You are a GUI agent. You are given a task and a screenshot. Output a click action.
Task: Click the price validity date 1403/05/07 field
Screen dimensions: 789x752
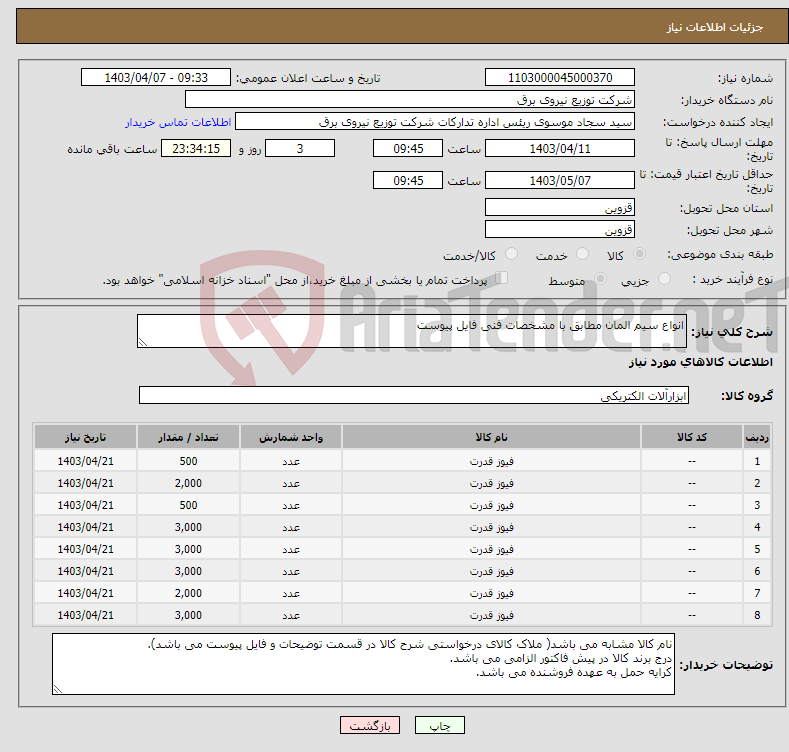[x=560, y=180]
